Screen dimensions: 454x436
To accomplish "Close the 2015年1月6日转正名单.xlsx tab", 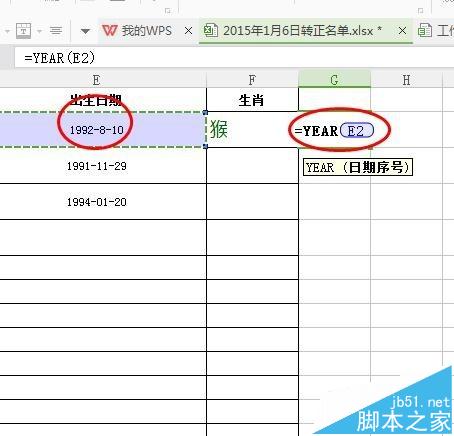I will (402, 31).
